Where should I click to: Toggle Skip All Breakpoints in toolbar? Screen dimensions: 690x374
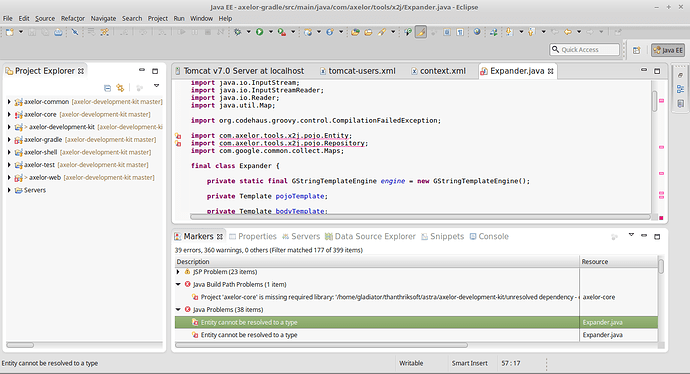coord(74,32)
